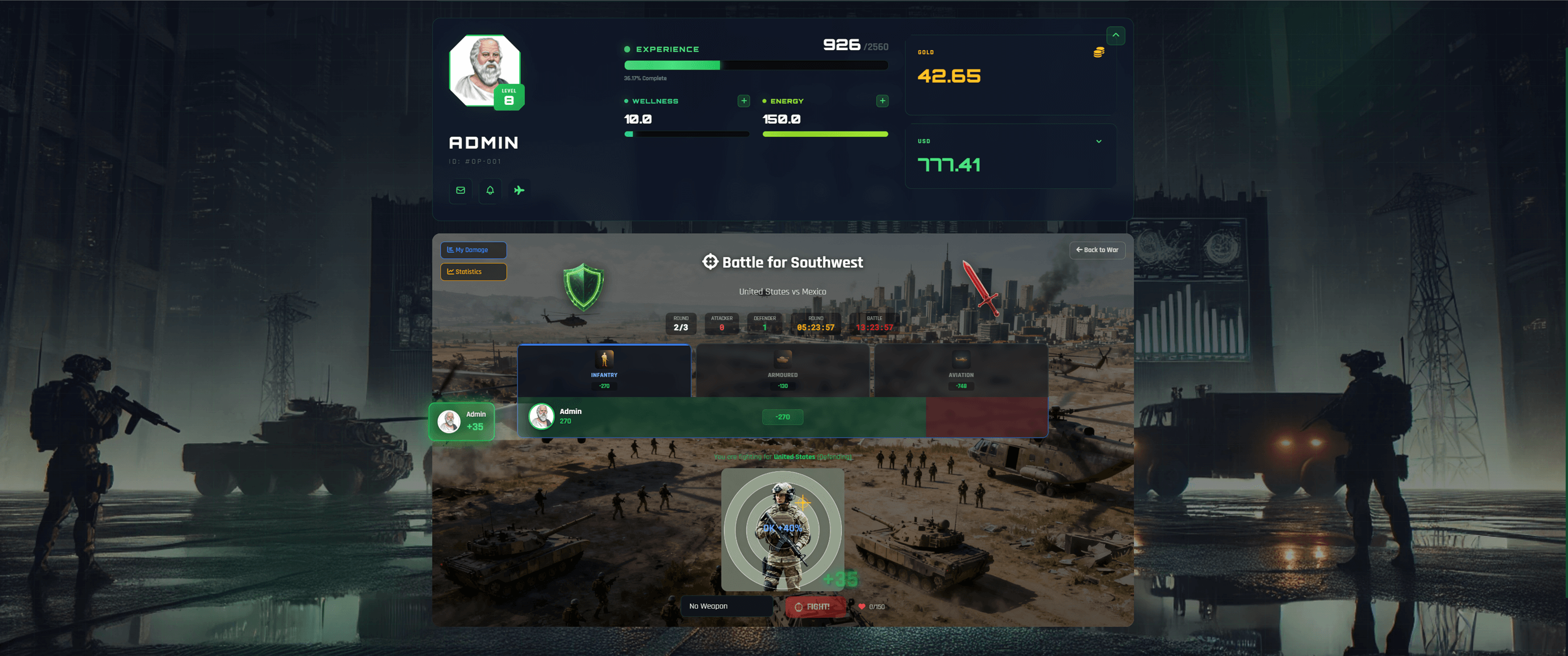Click the airplane travel icon
This screenshot has width=1568, height=656.
click(x=519, y=190)
